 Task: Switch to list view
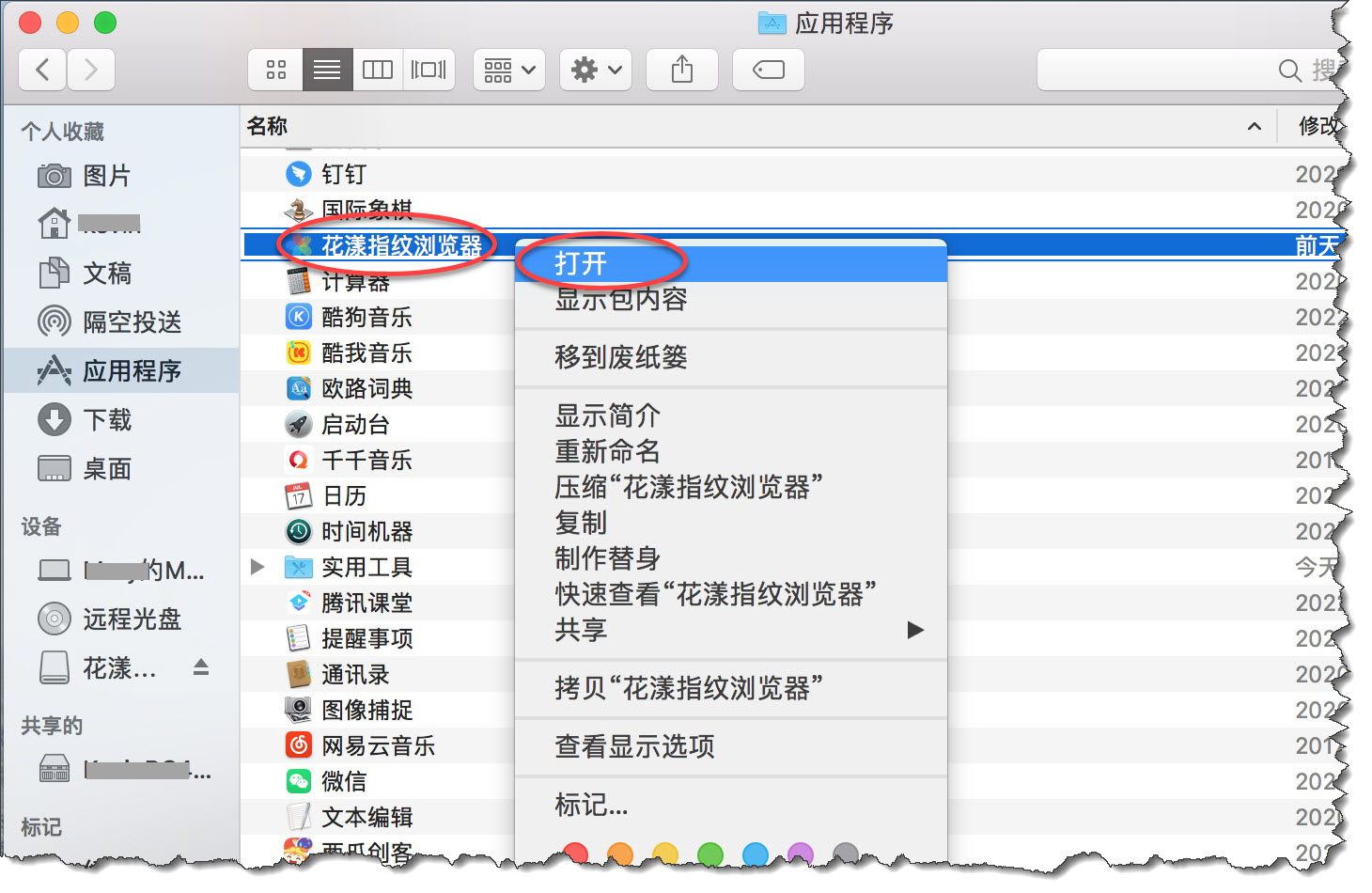coord(327,70)
